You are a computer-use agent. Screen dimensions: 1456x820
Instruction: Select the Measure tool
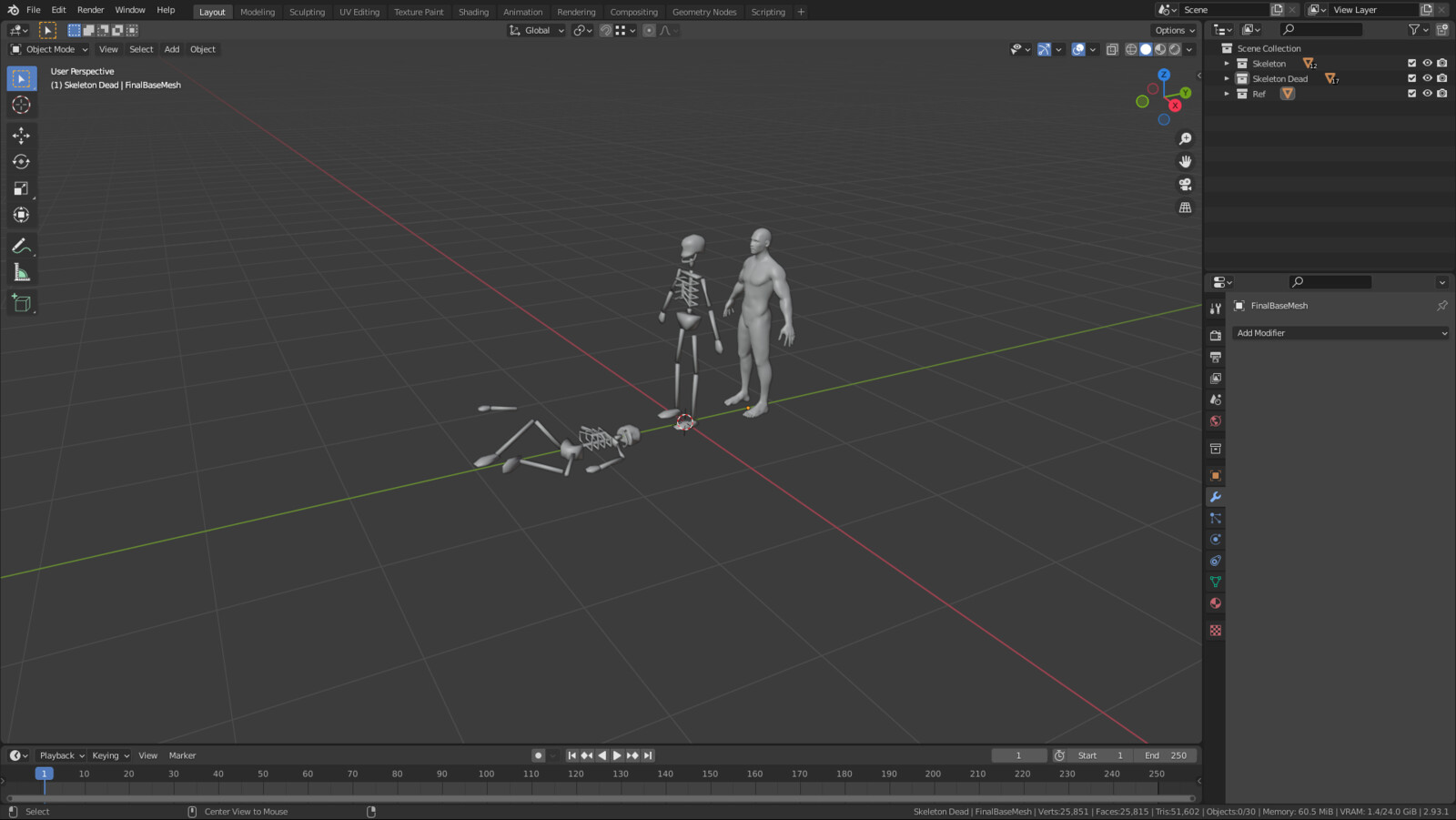(x=22, y=273)
